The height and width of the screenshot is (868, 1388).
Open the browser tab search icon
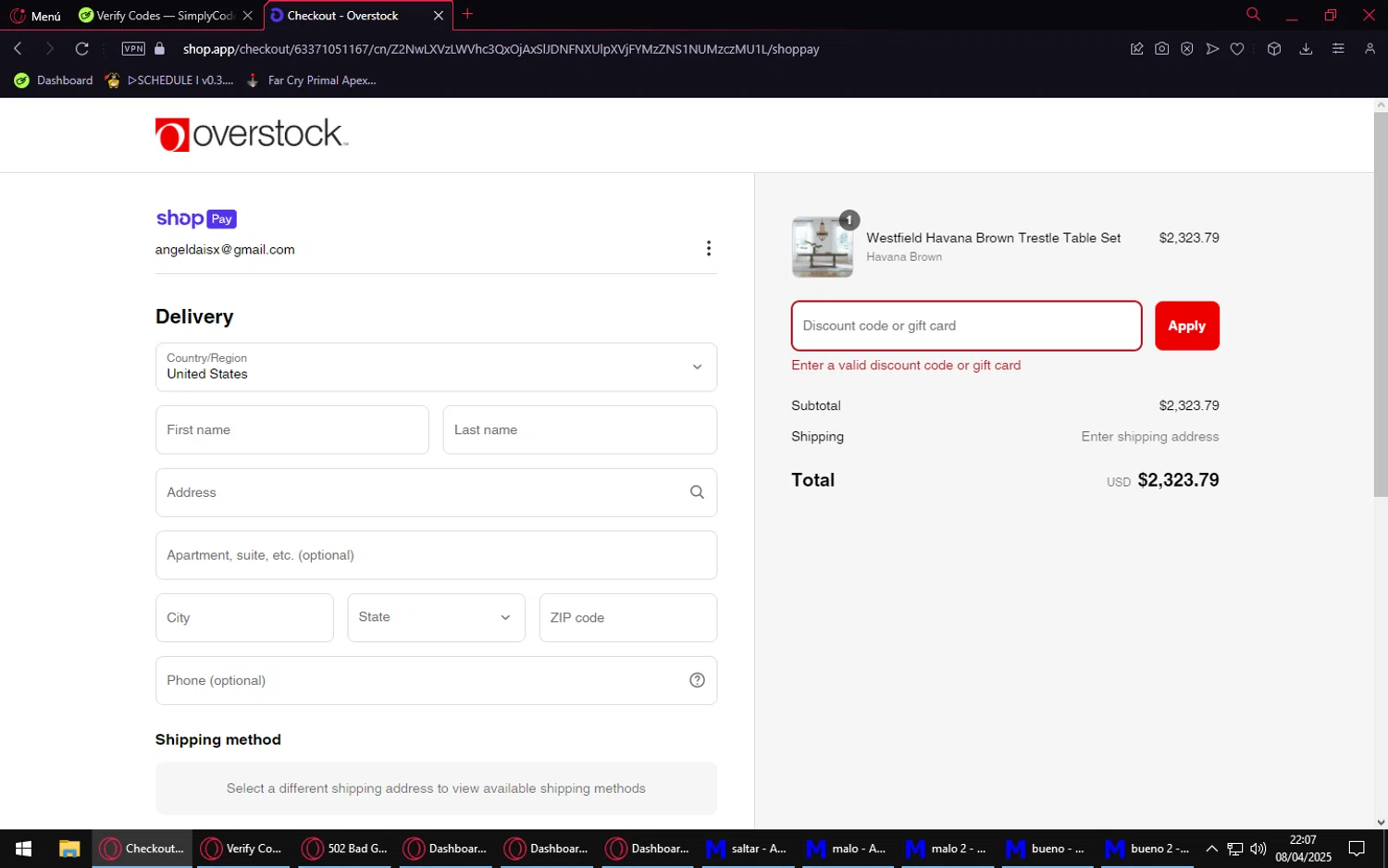[x=1253, y=14]
